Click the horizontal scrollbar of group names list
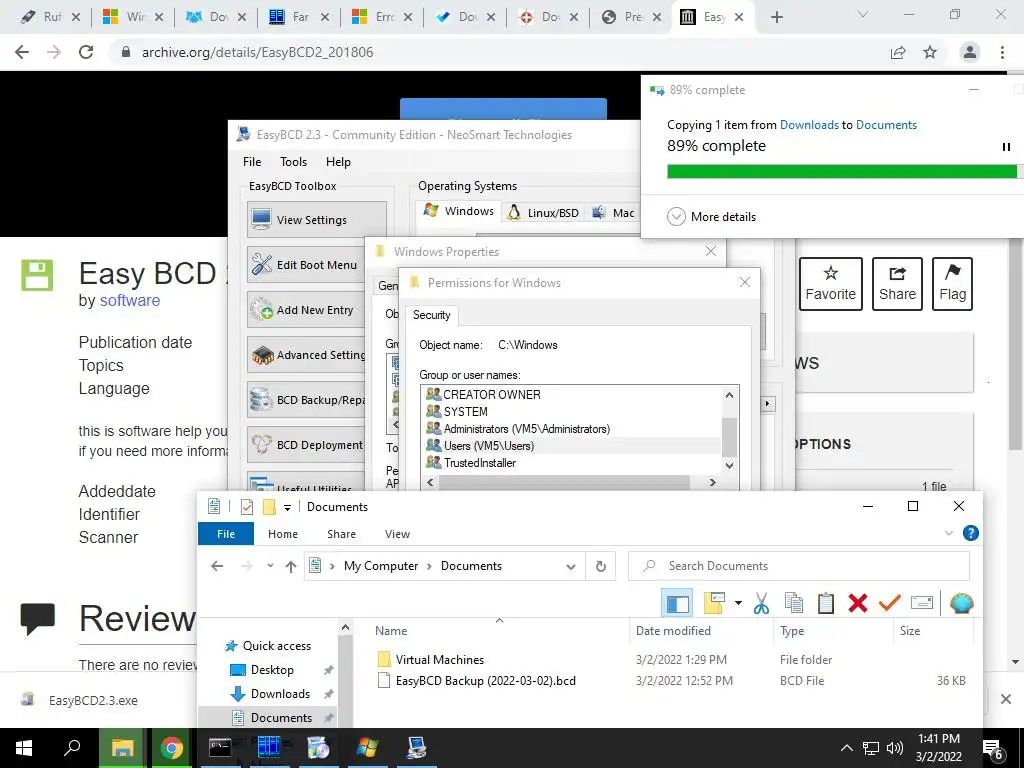The image size is (1024, 768). [564, 483]
